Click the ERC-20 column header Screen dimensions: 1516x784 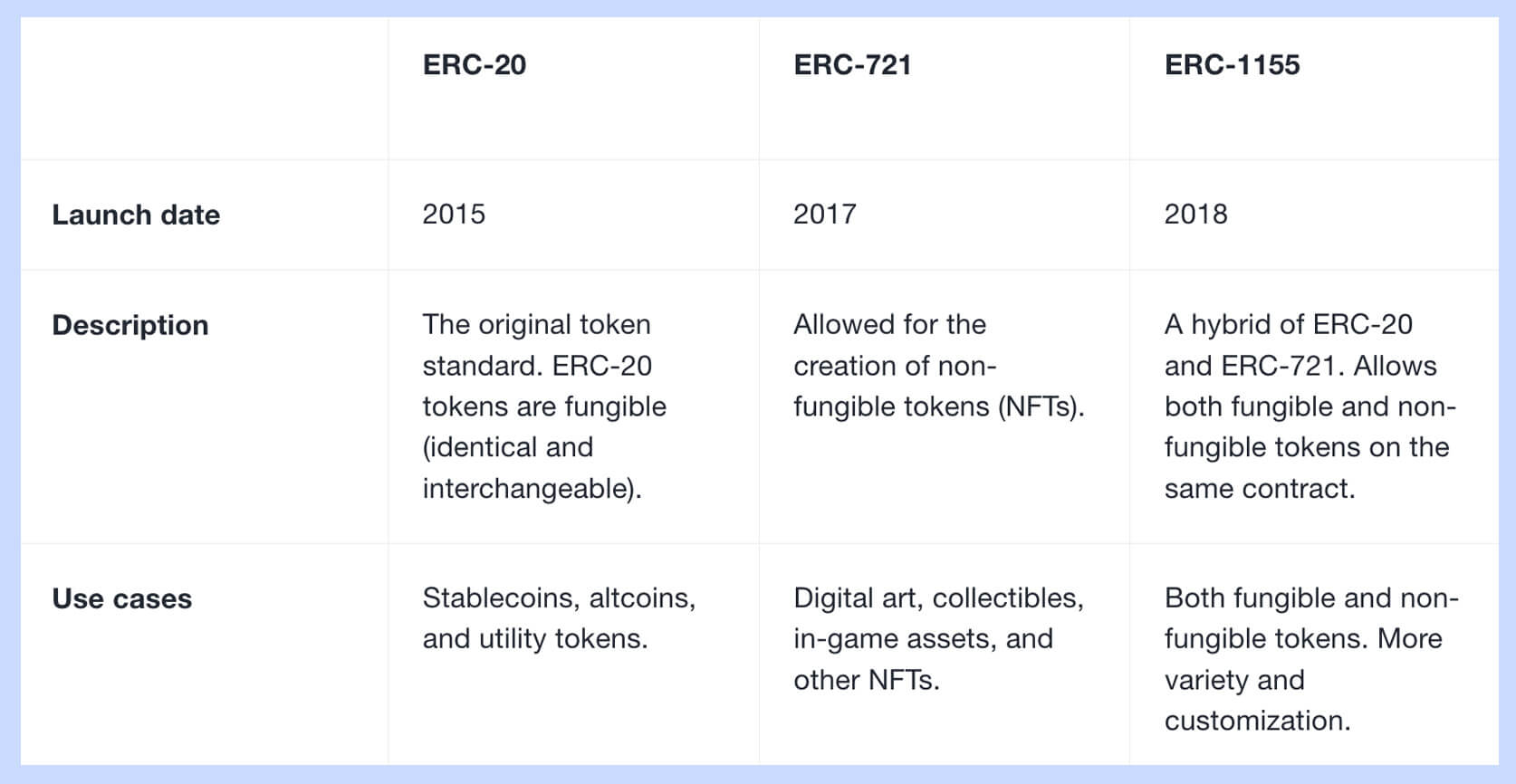tap(474, 65)
